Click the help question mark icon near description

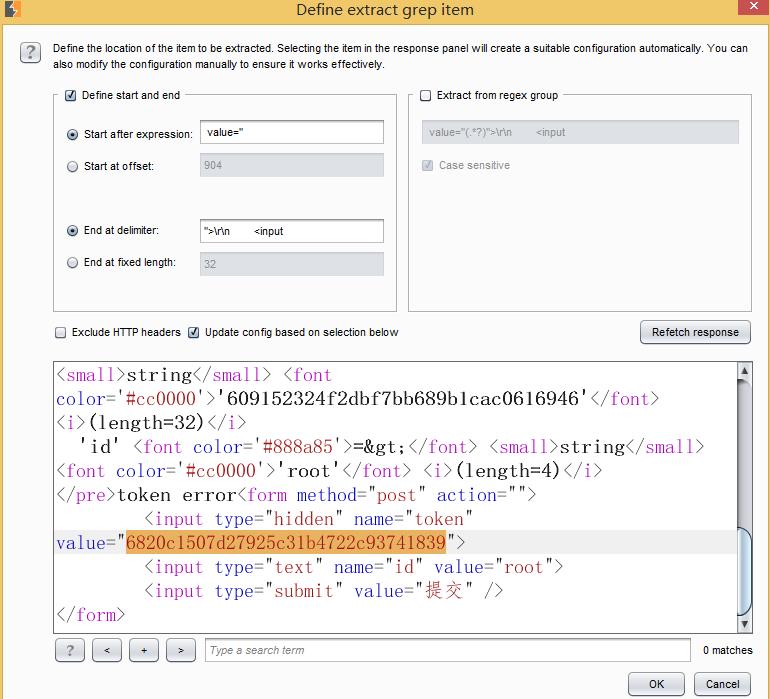coord(30,53)
